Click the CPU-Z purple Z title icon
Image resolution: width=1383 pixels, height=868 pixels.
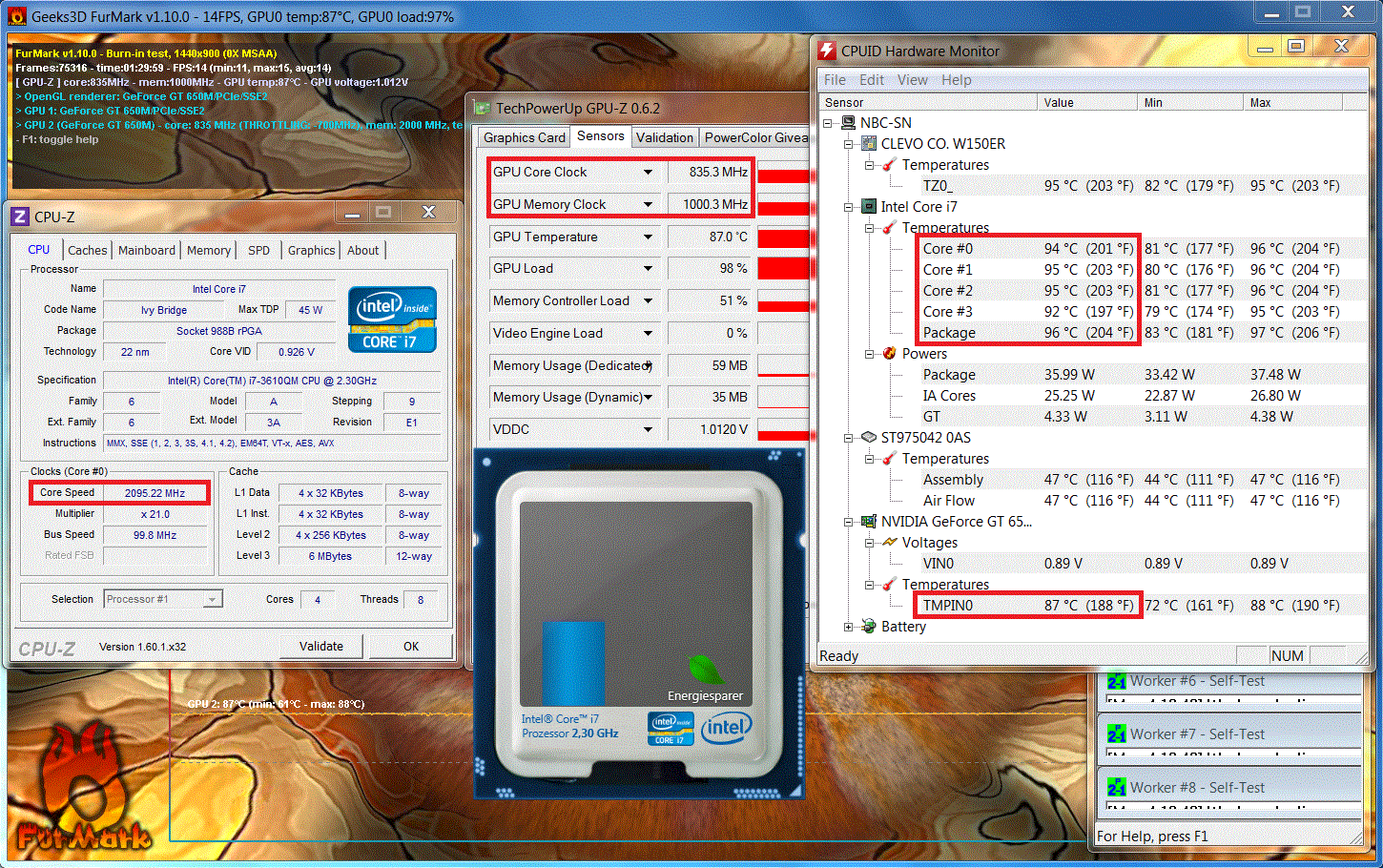(x=20, y=217)
